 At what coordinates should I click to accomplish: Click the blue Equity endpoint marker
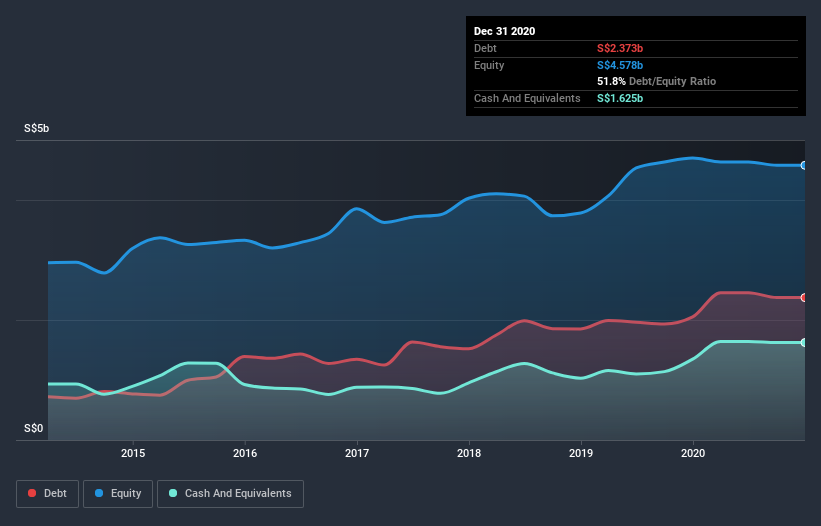804,165
